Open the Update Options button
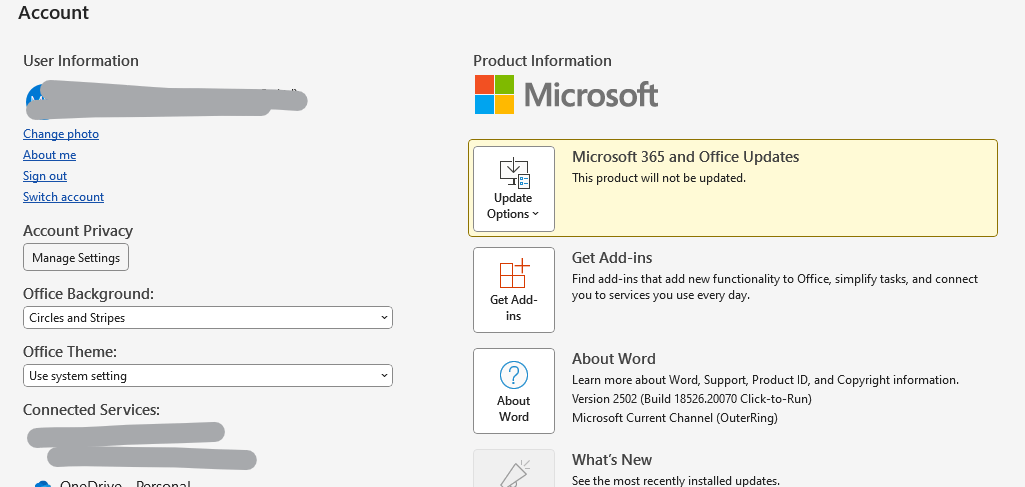Viewport: 1025px width, 487px height. tap(514, 189)
